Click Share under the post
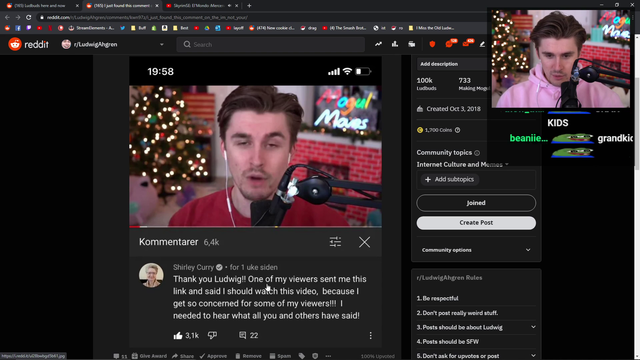This screenshot has width=640, height=360. [x=183, y=356]
